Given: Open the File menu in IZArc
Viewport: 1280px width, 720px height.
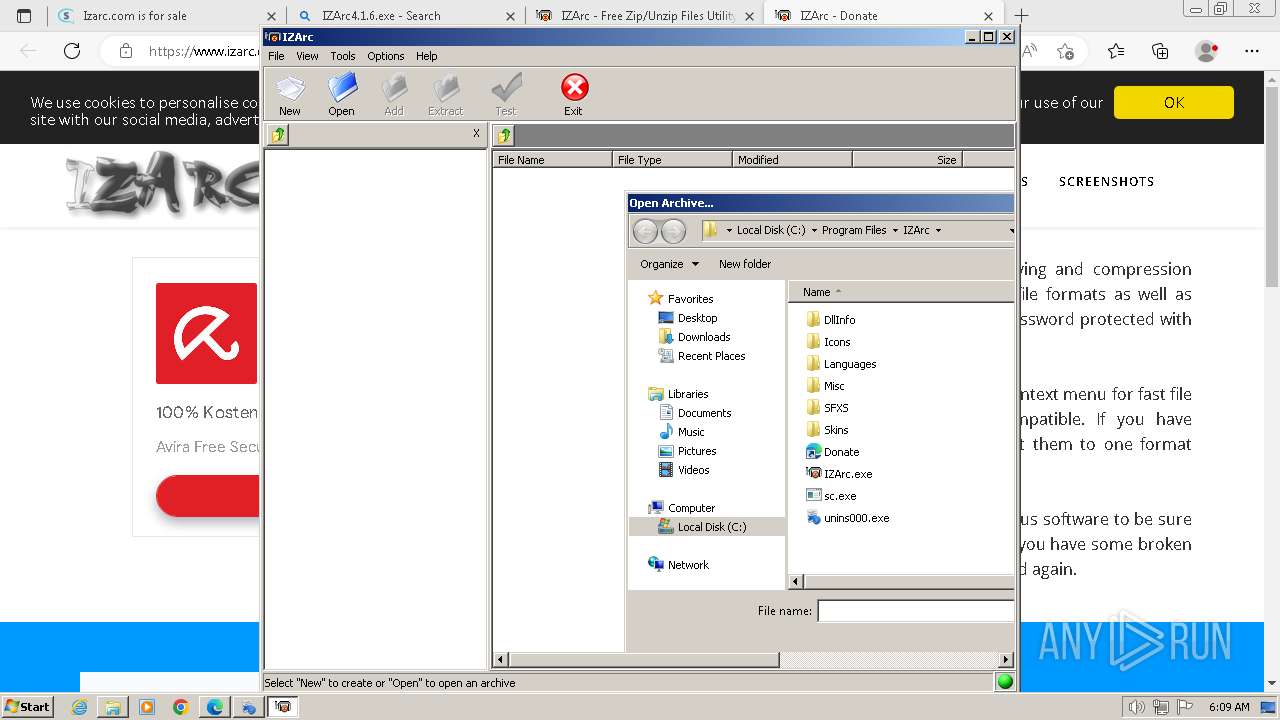Looking at the screenshot, I should (276, 56).
